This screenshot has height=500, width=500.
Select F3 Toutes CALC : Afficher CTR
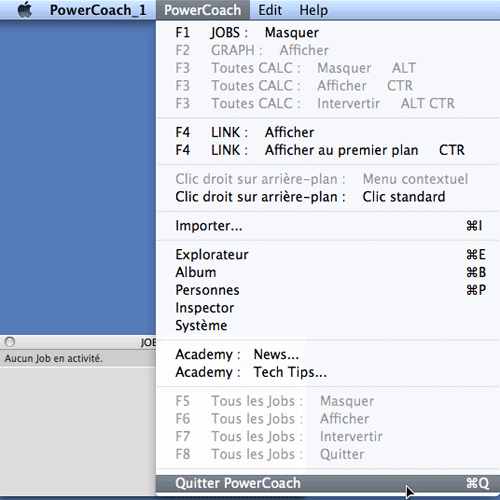pyautogui.click(x=328, y=86)
